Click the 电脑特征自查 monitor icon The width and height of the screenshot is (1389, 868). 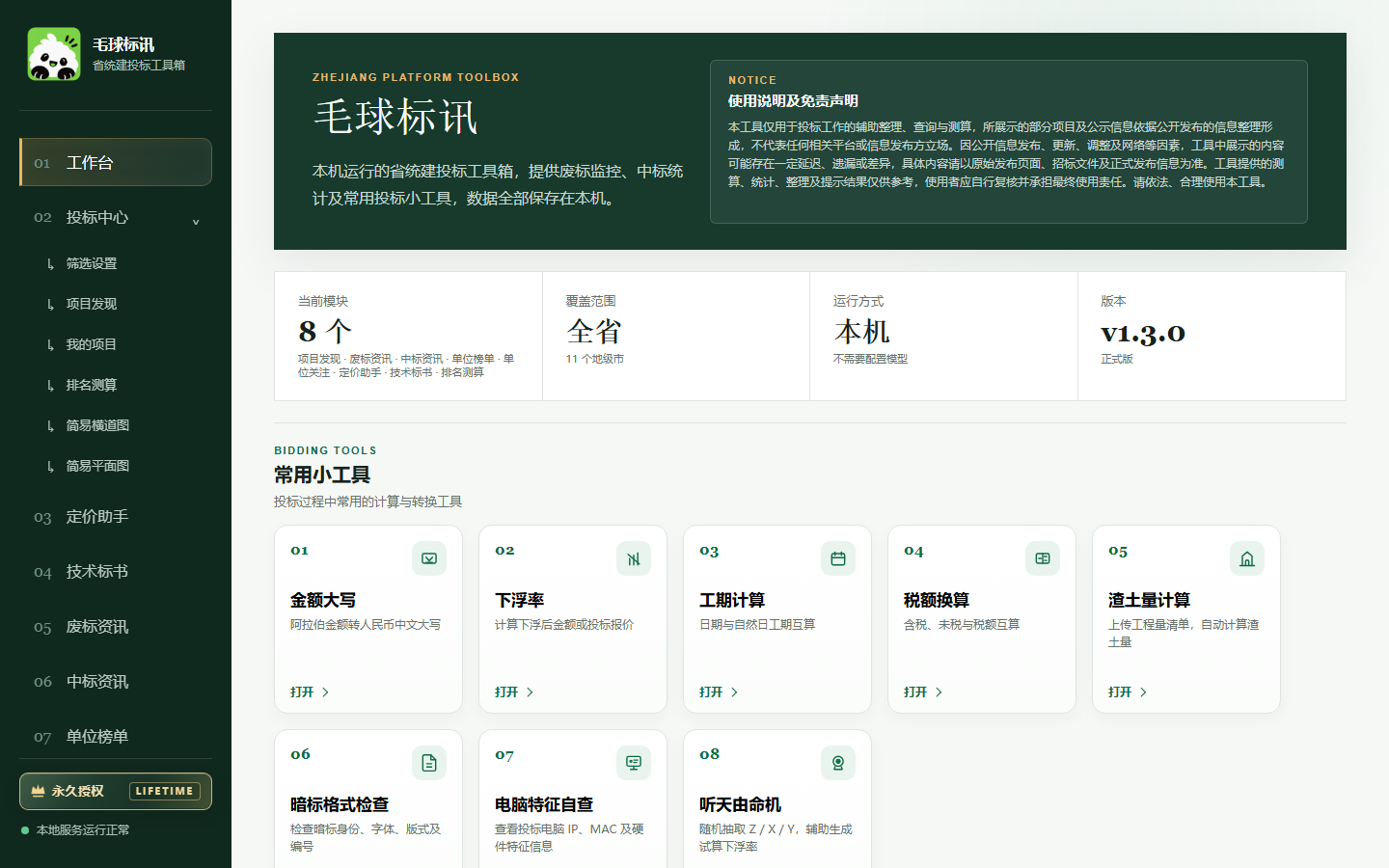[x=634, y=763]
